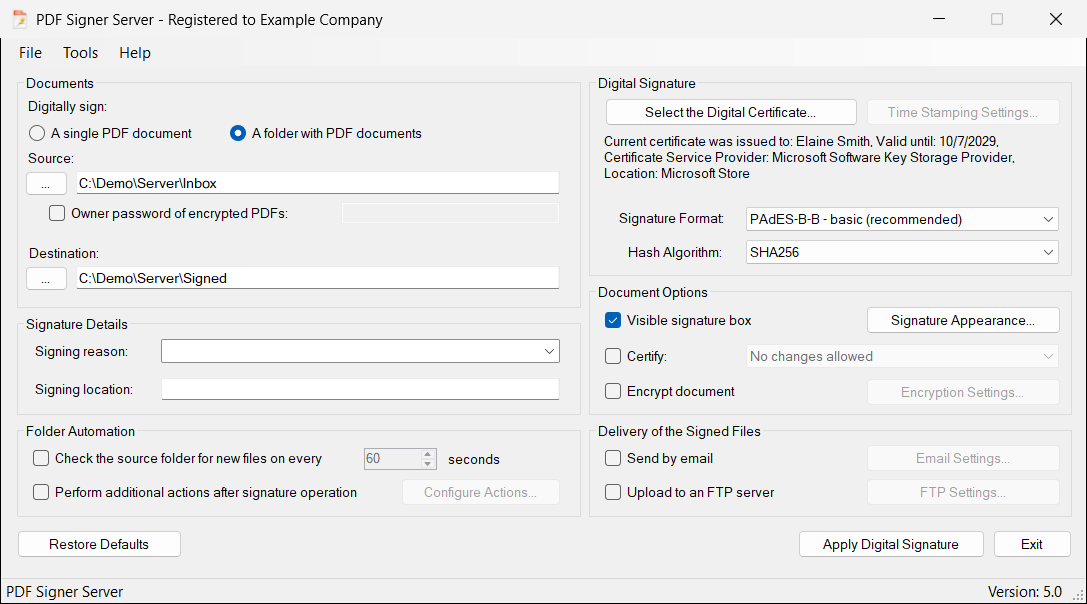This screenshot has width=1087, height=604.
Task: Expand the Hash Algorithm SHA256 dropdown
Action: point(902,252)
